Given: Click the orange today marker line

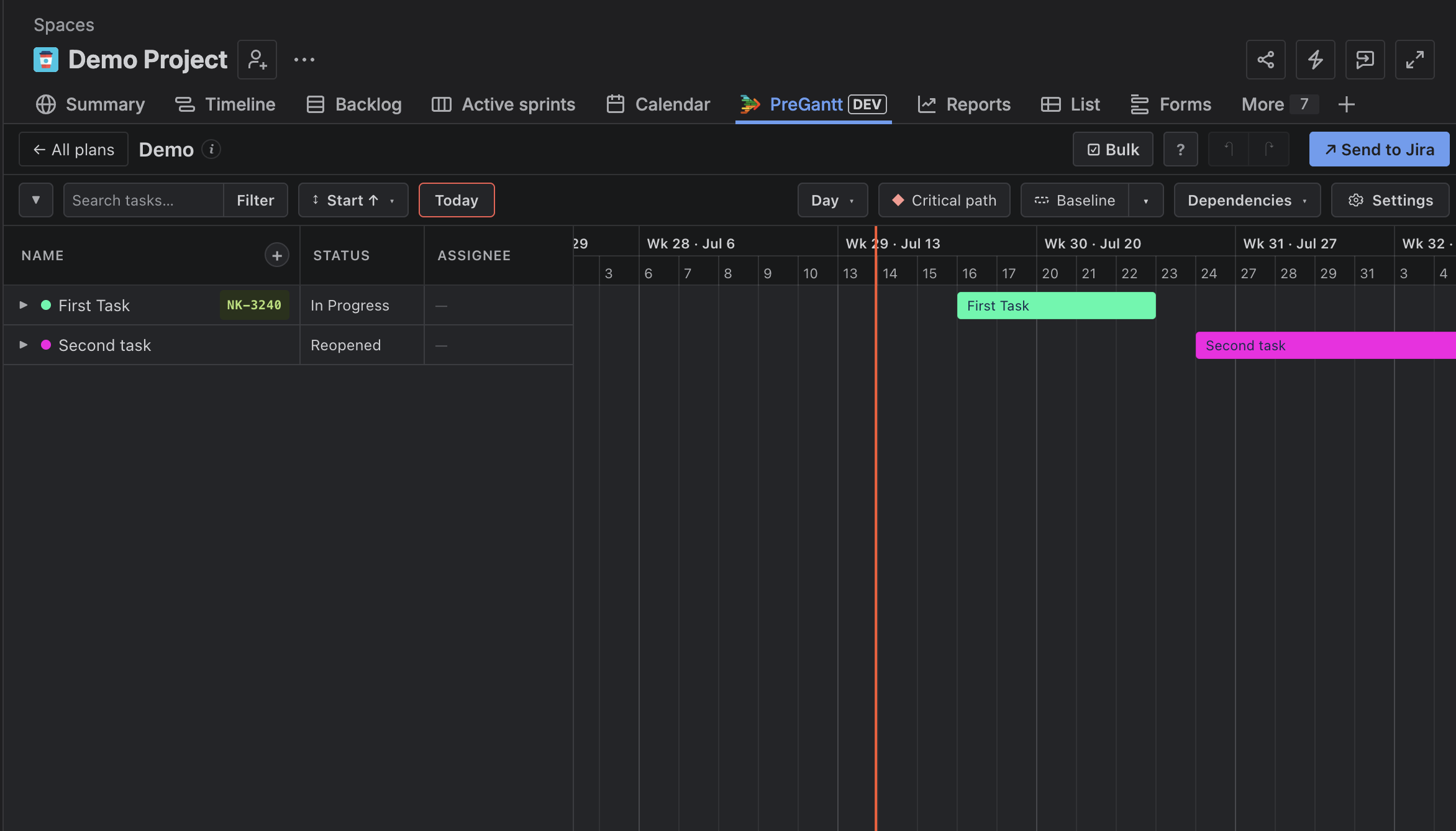Looking at the screenshot, I should pyautogui.click(x=876, y=528).
